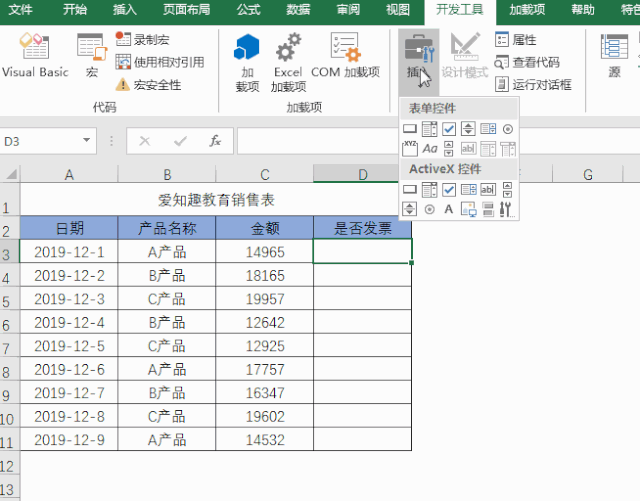The height and width of the screenshot is (501, 640).
Task: Click the formula confirm checkmark button
Action: click(180, 141)
